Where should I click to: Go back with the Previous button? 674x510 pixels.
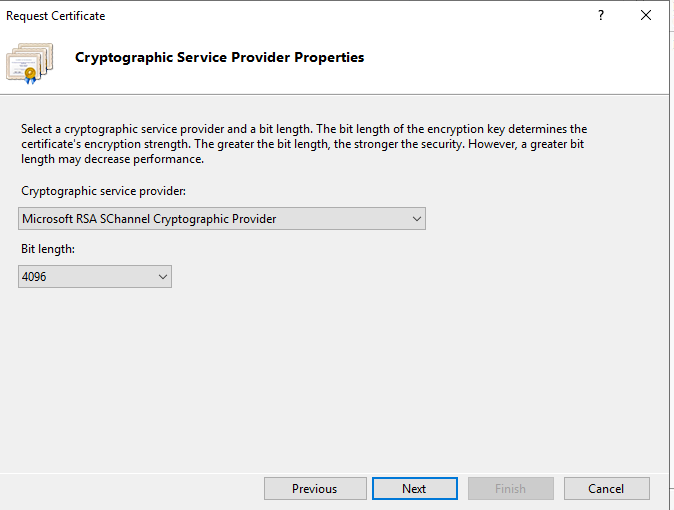(x=314, y=489)
